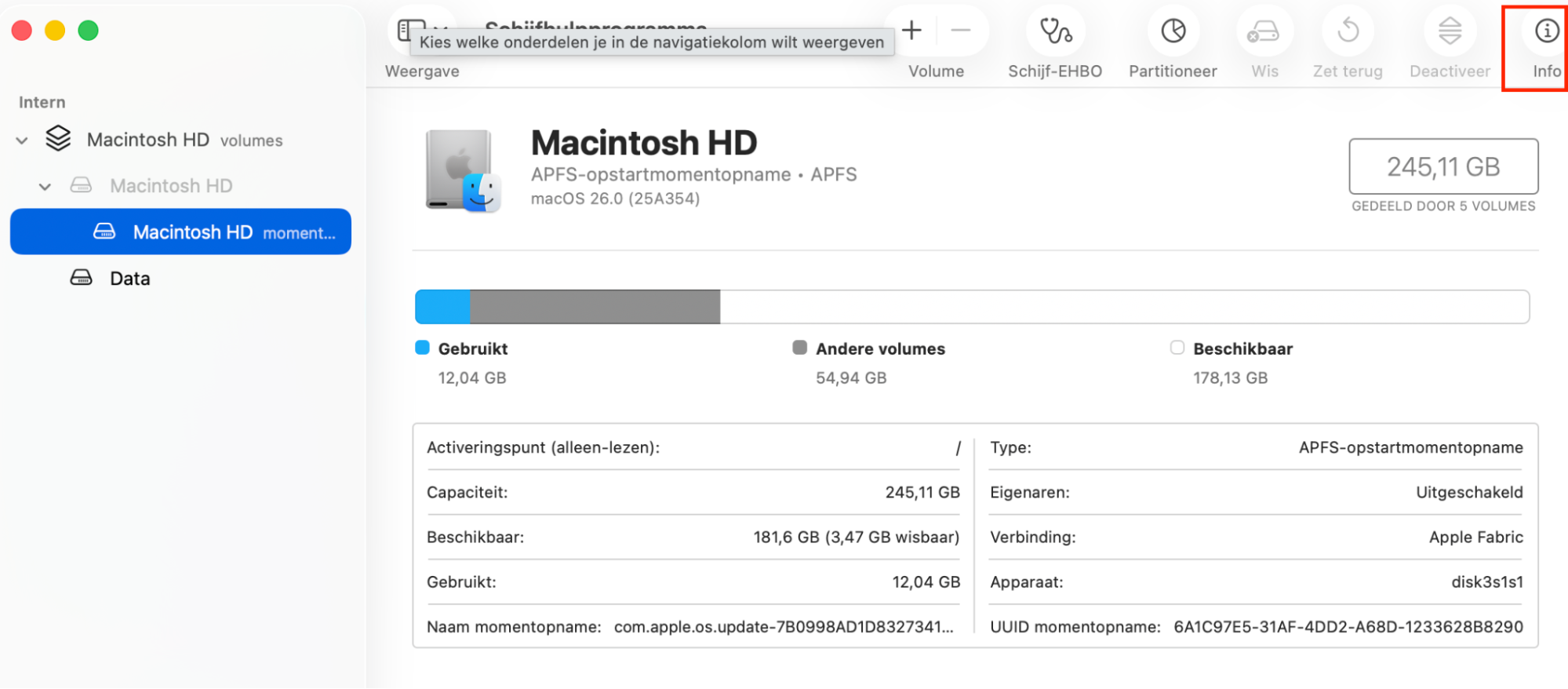Click the large Macintosh HD Finder drive icon
The height and width of the screenshot is (689, 1568).
tap(463, 170)
